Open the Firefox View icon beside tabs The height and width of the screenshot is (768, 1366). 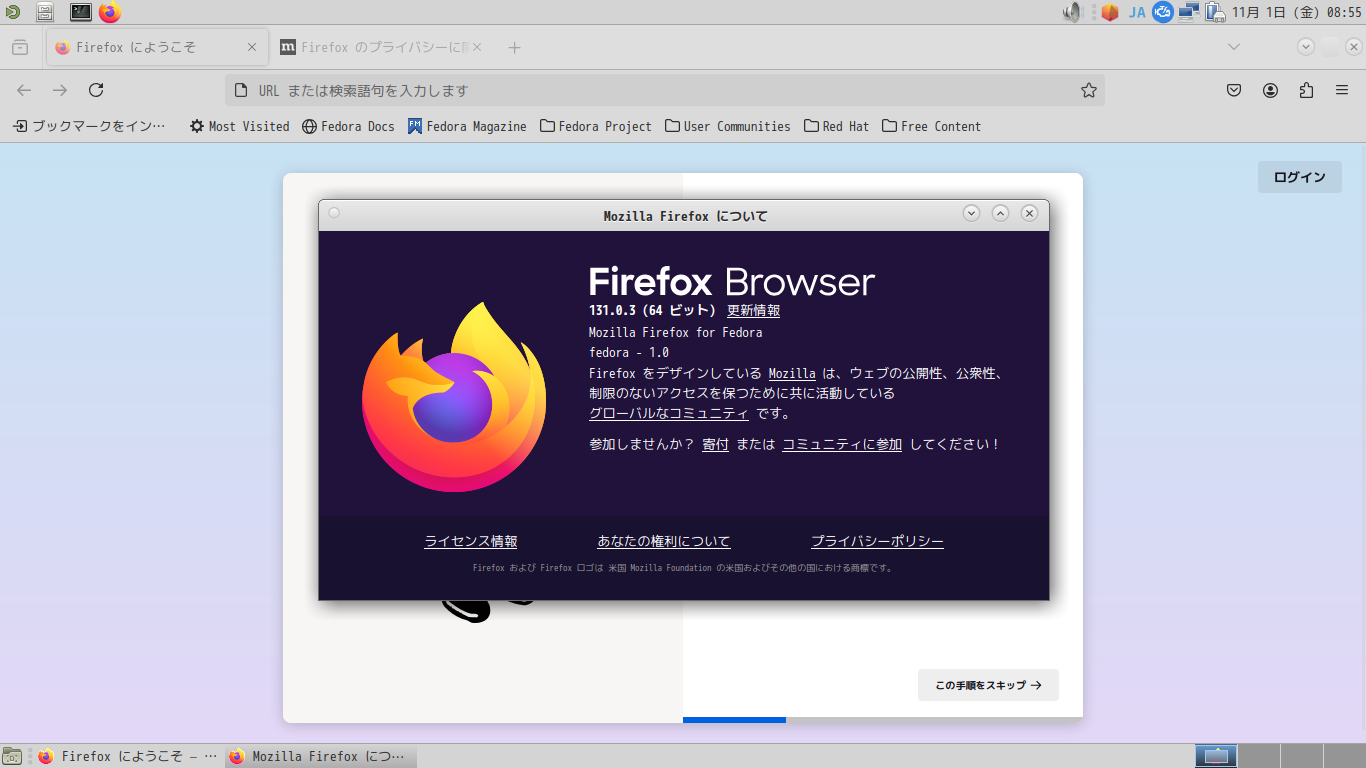[20, 47]
